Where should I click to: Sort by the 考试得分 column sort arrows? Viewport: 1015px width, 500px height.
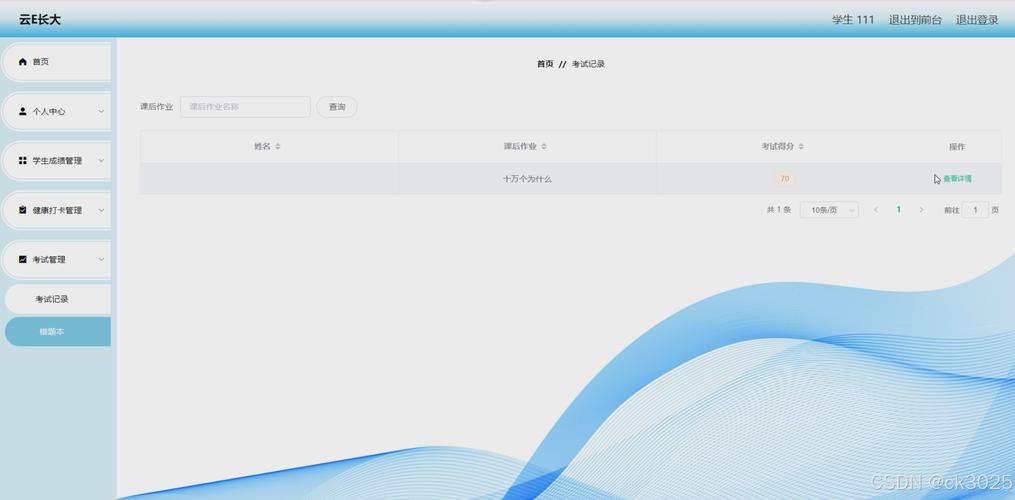pyautogui.click(x=801, y=146)
